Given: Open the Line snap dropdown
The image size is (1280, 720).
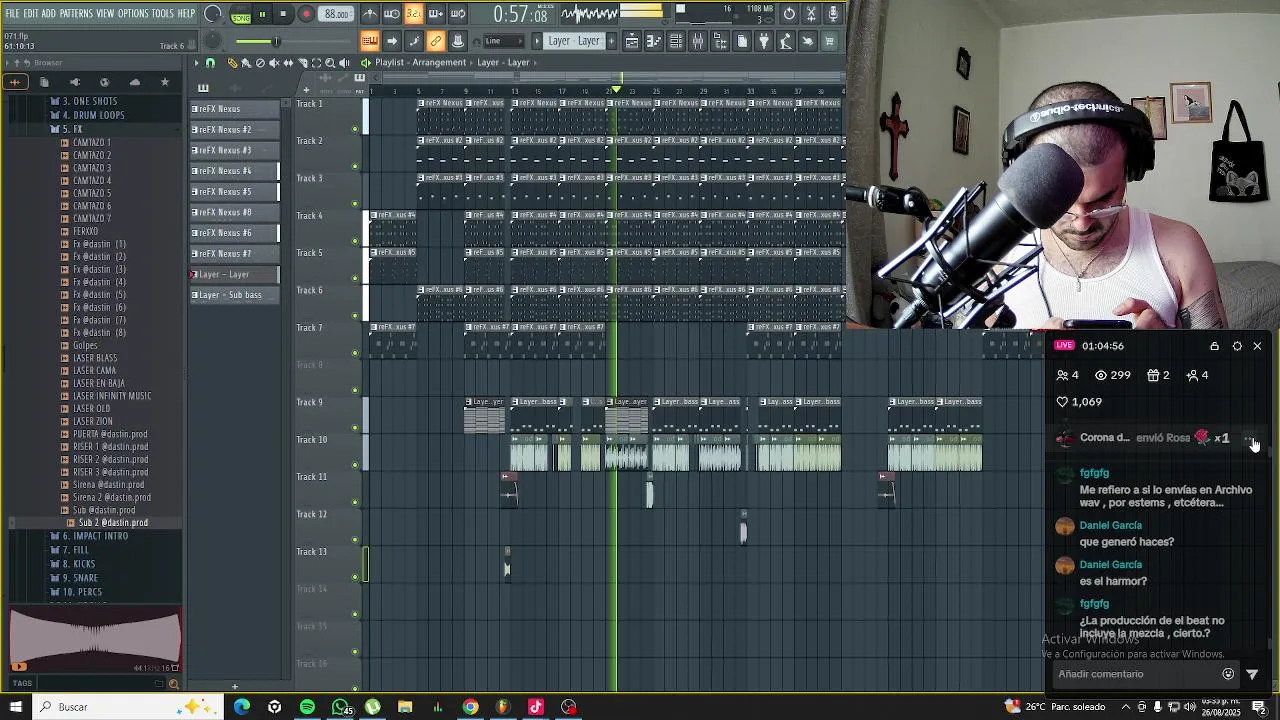Looking at the screenshot, I should click(x=504, y=41).
